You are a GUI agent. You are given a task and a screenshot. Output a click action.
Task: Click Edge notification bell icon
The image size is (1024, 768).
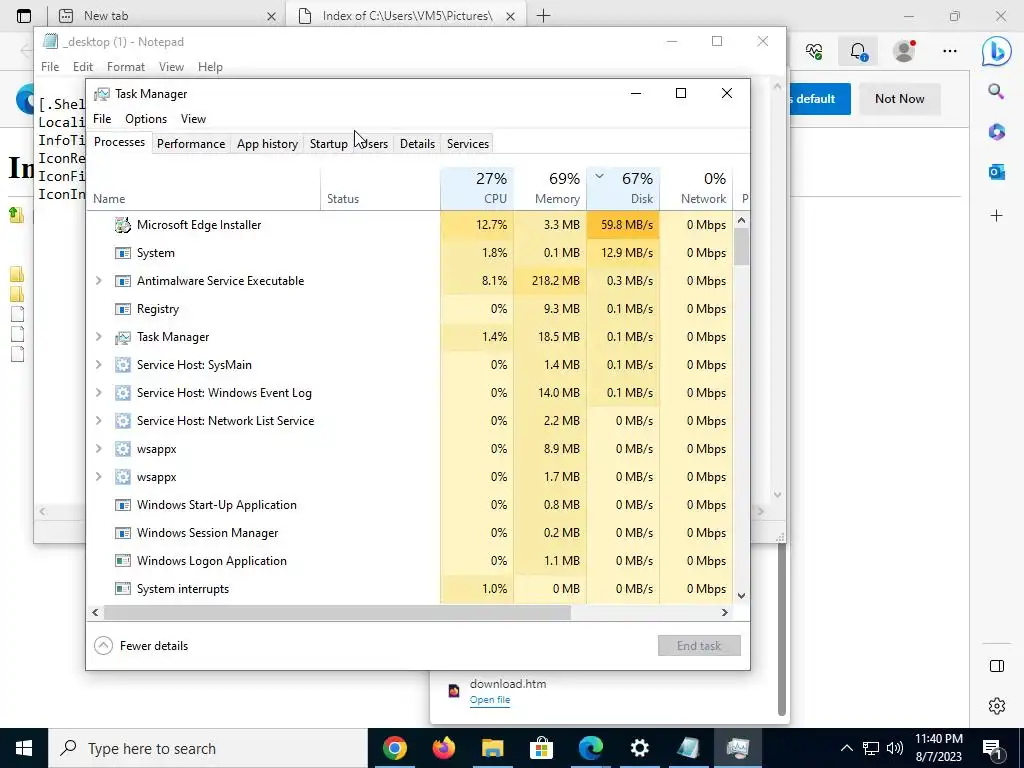(858, 52)
